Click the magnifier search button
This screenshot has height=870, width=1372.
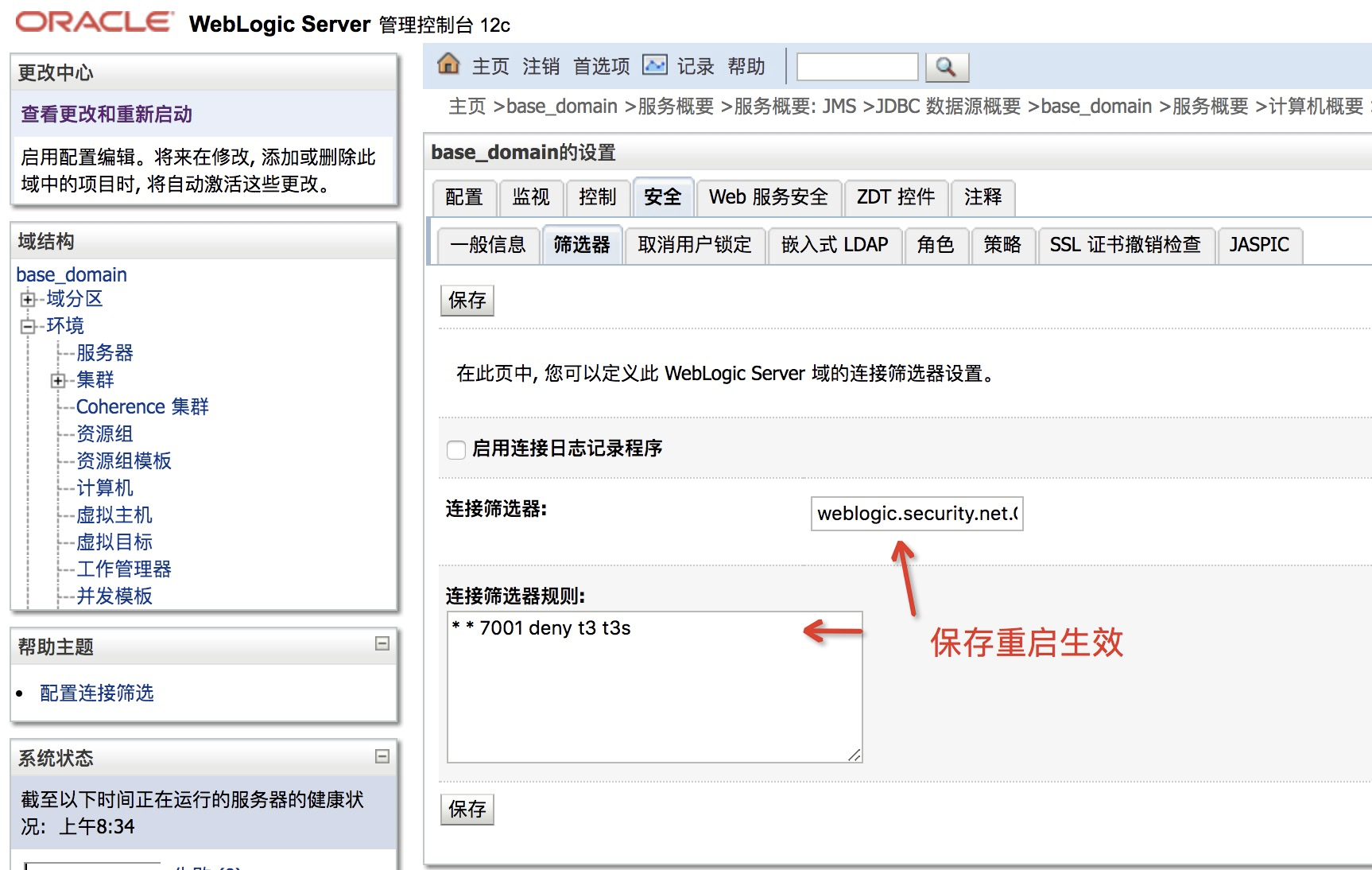pos(945,67)
